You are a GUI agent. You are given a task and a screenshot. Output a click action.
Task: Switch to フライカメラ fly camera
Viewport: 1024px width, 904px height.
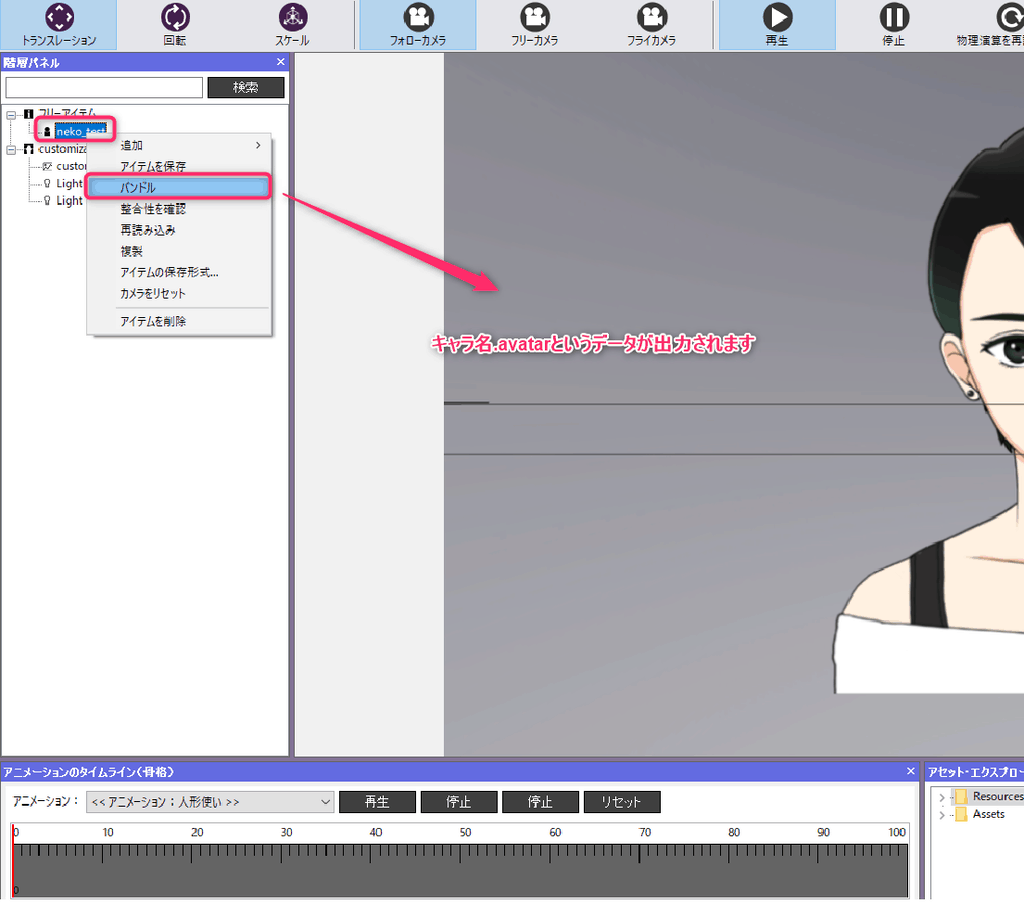[652, 25]
